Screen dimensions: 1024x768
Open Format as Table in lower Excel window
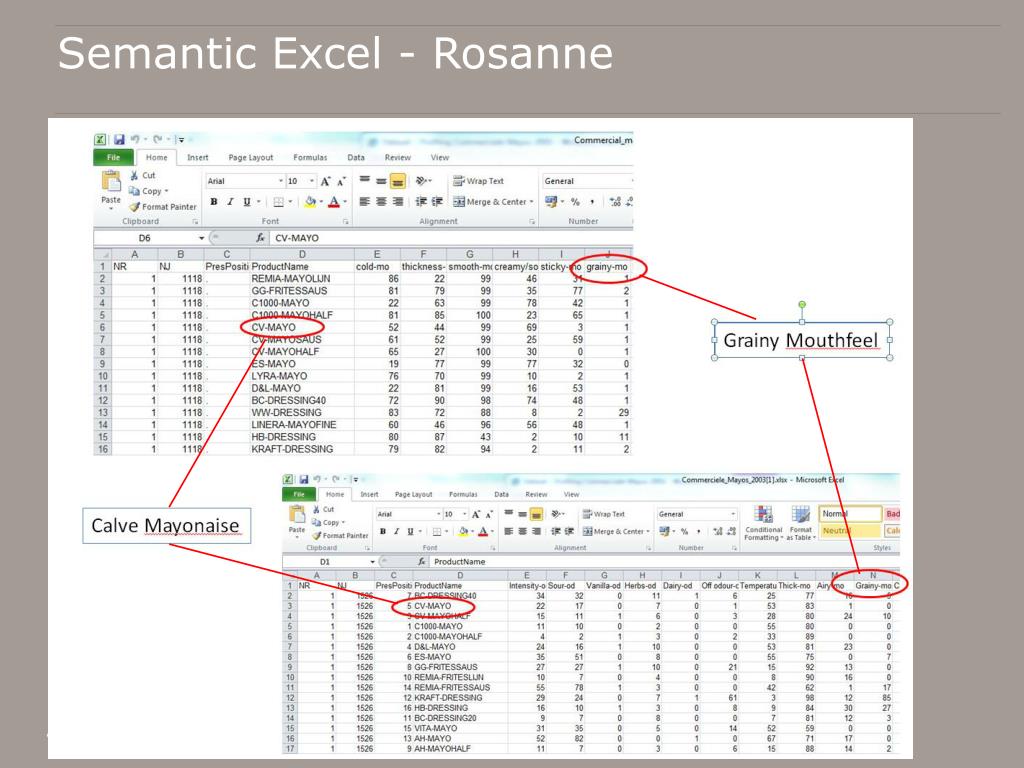801,524
